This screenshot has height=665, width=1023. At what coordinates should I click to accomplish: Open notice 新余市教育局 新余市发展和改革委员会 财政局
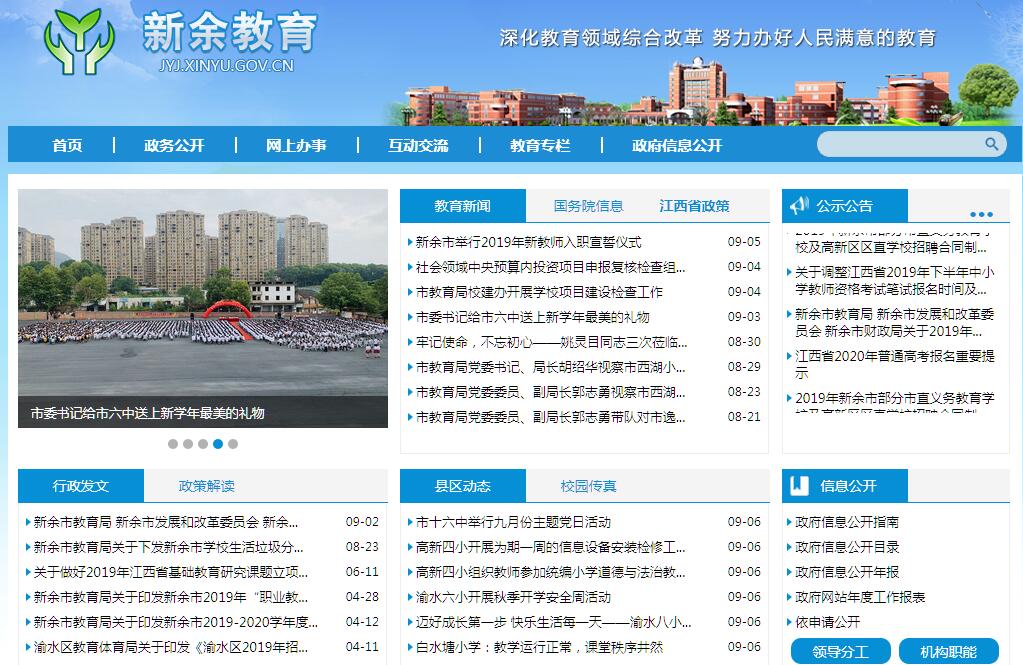pos(894,322)
